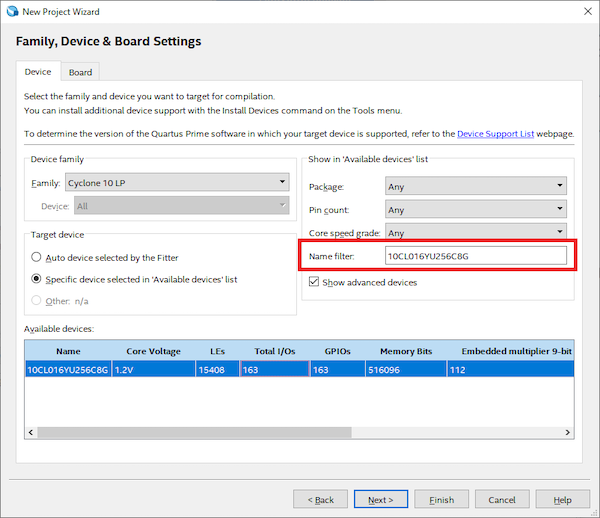Select Auto device selected by the Fitter
Image resolution: width=600 pixels, height=518 pixels.
coord(37,257)
